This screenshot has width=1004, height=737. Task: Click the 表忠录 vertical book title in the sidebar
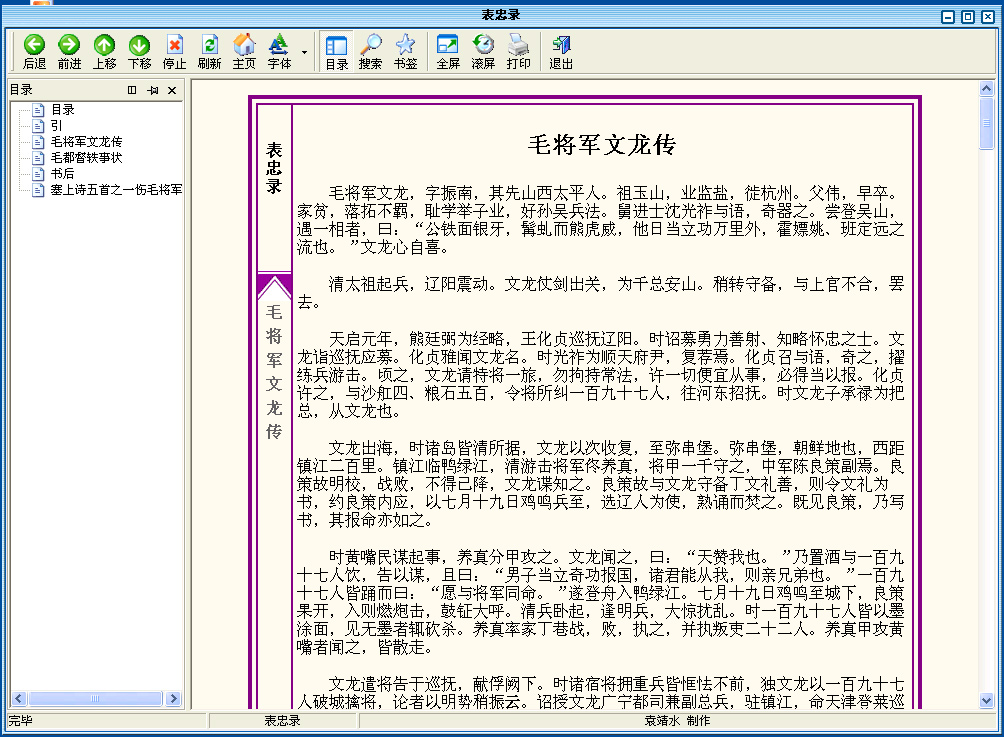(x=274, y=168)
